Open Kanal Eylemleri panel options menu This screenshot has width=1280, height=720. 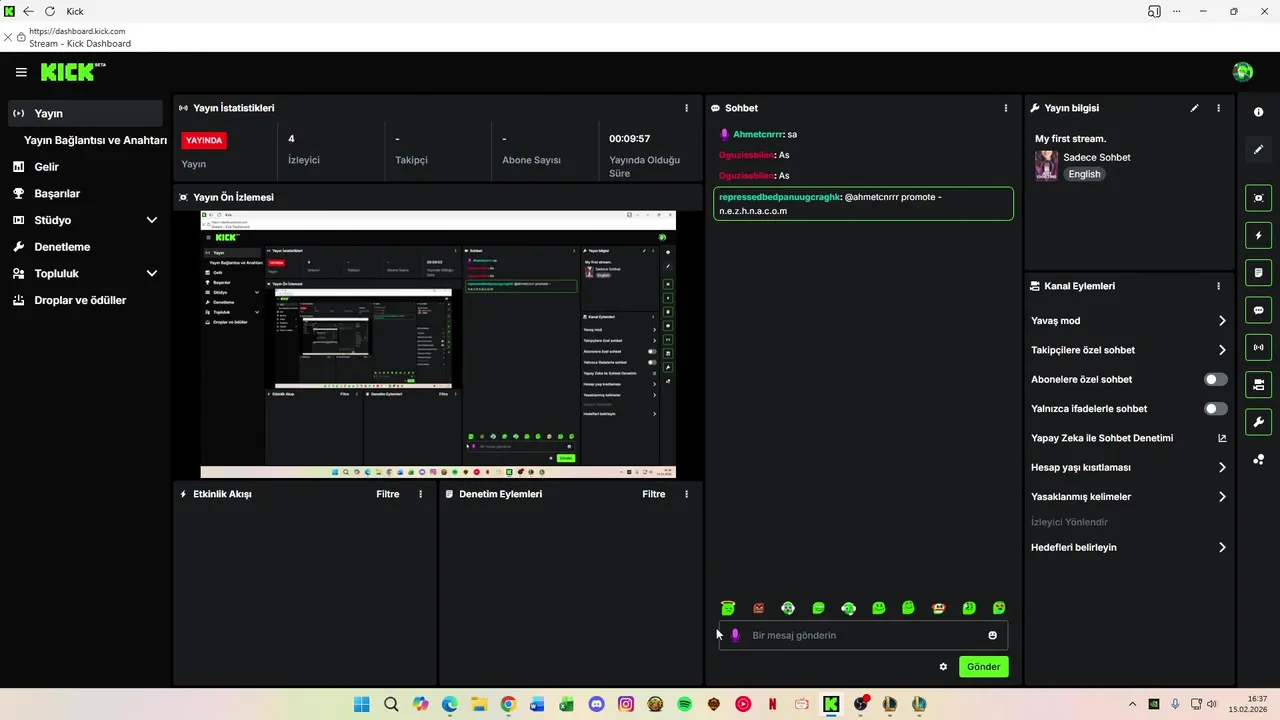pos(1218,286)
